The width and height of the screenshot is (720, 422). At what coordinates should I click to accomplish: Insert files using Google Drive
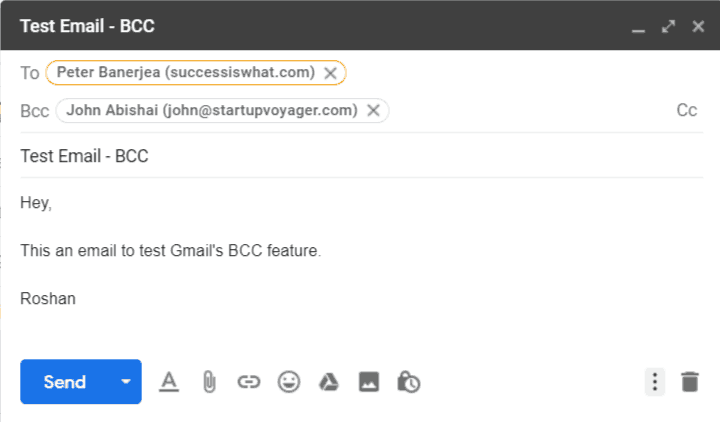(x=329, y=381)
